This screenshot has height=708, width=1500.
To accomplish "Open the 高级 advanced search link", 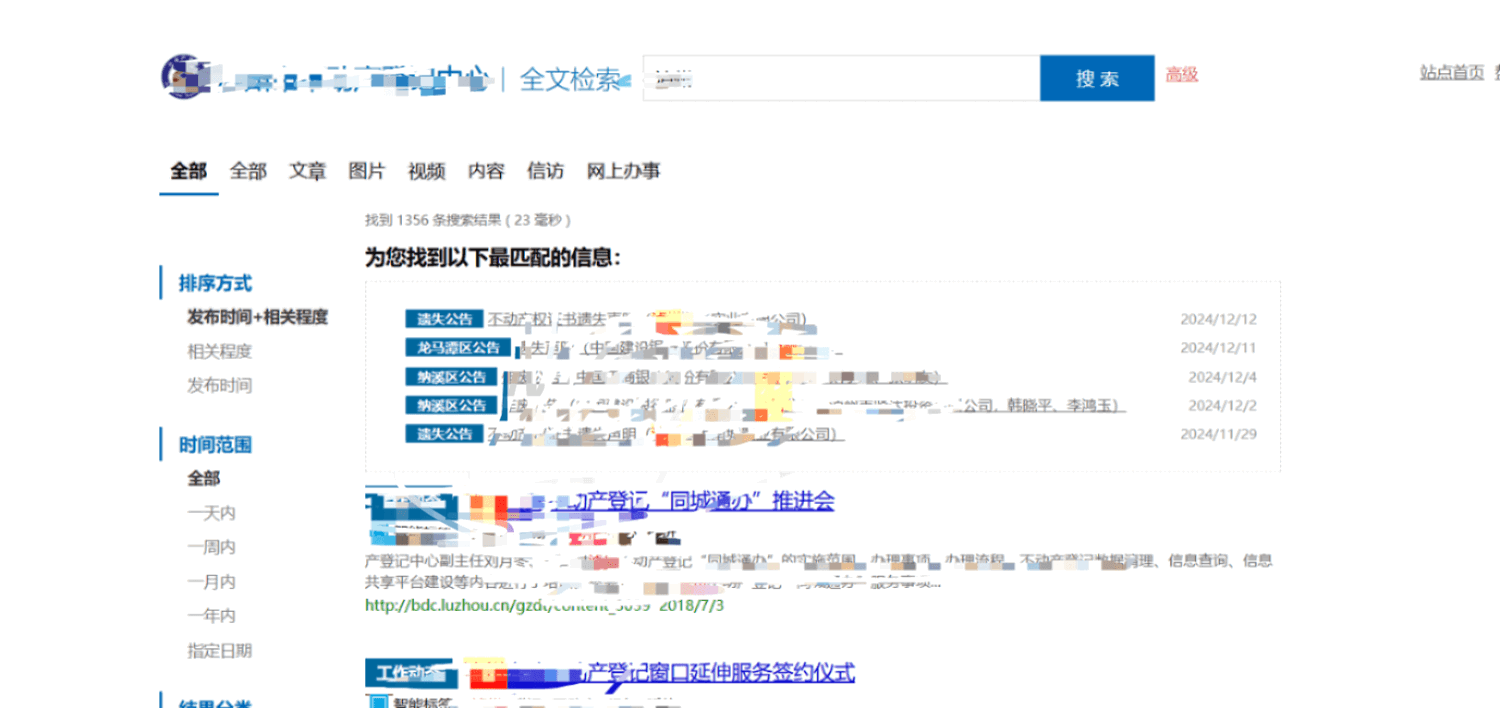I will (x=1181, y=75).
